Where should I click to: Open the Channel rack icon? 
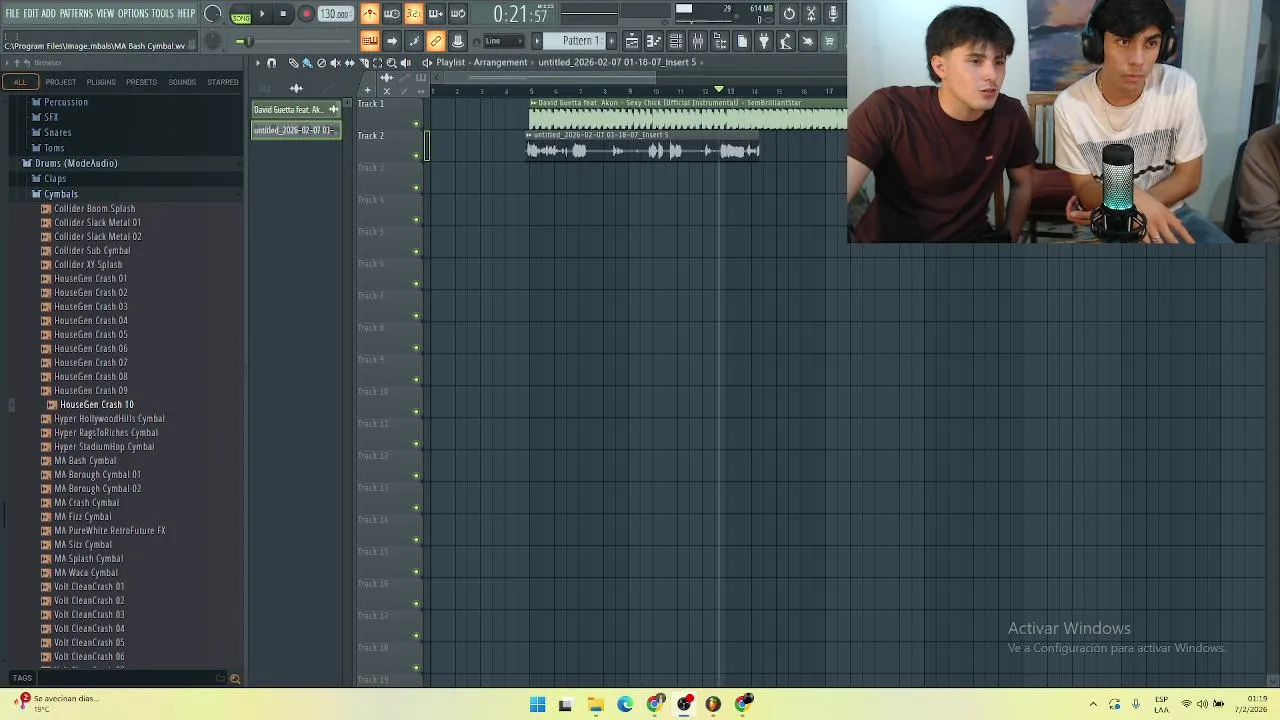[676, 41]
